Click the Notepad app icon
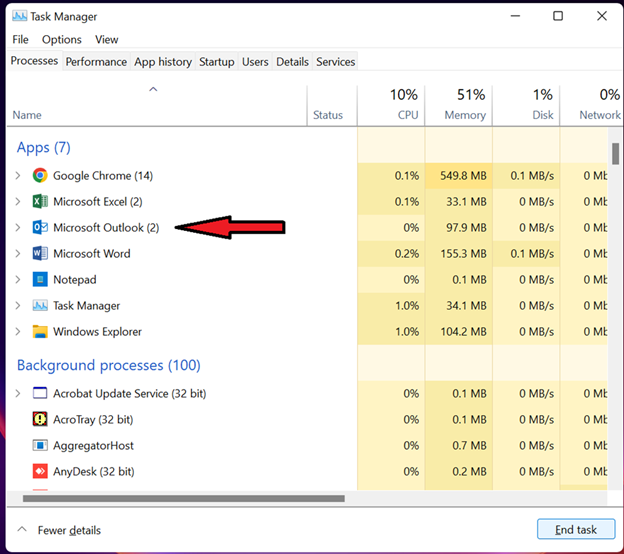624x554 pixels. pyautogui.click(x=40, y=279)
